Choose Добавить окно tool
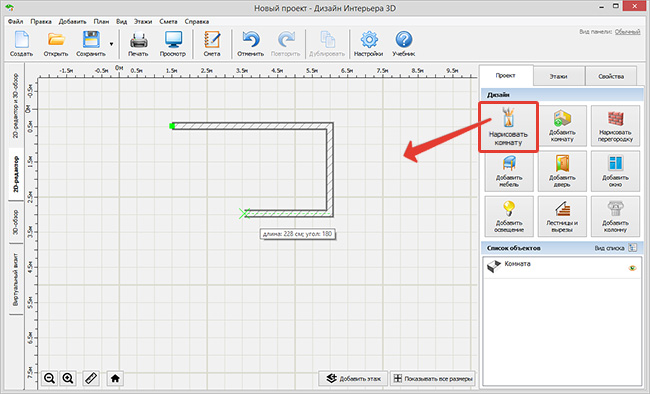Image resolution: width=650 pixels, height=394 pixels. coord(615,171)
